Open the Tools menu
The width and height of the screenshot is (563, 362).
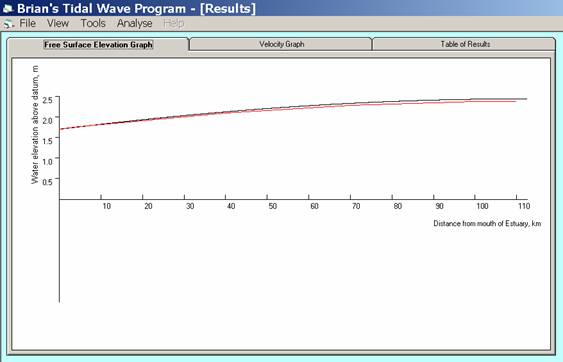(93, 23)
